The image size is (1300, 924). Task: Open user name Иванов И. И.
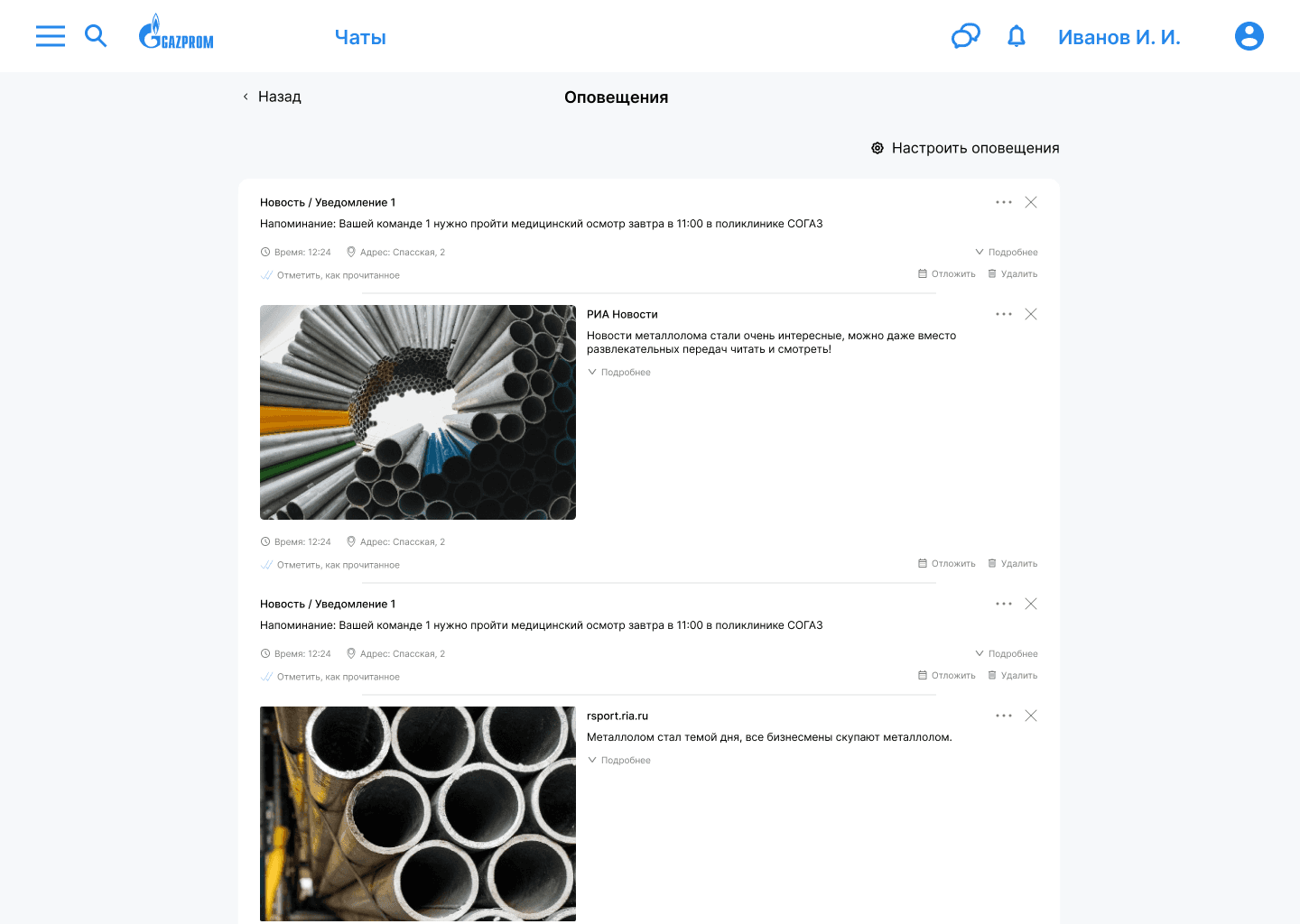point(1119,37)
